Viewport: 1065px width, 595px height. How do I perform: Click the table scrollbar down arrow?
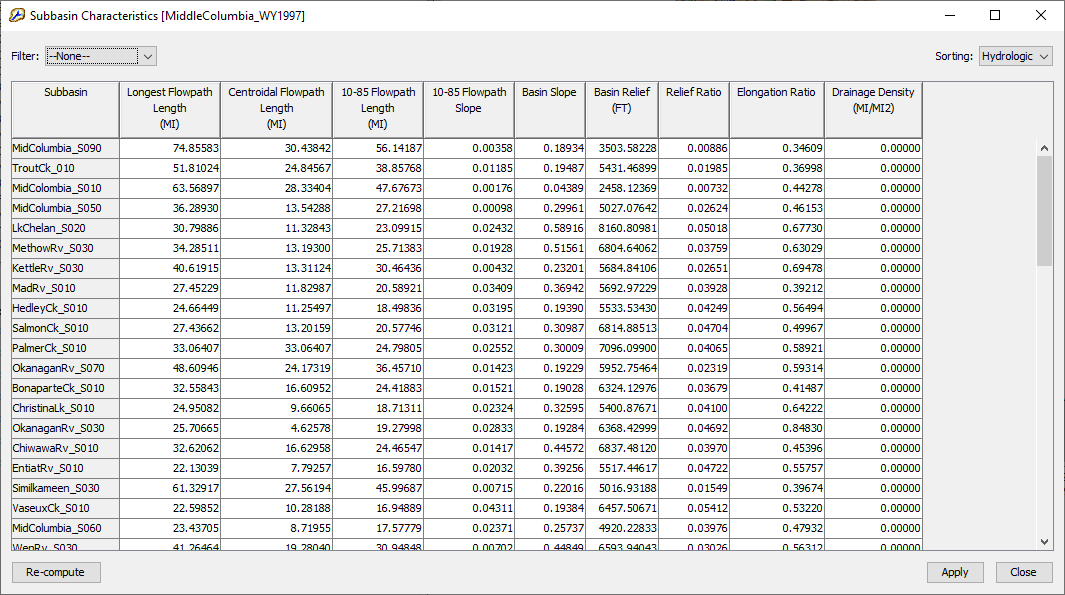tap(1045, 541)
